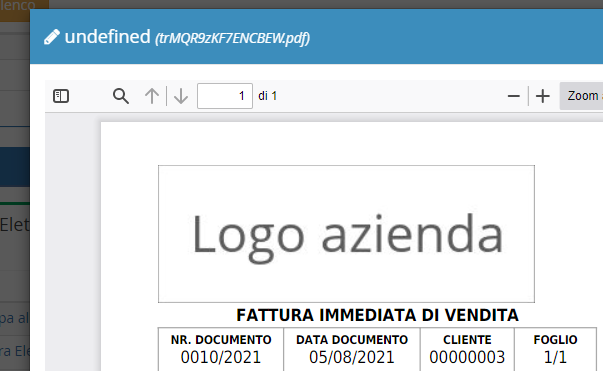Go to previous page with up arrow
This screenshot has height=371, width=603.
pos(152,96)
